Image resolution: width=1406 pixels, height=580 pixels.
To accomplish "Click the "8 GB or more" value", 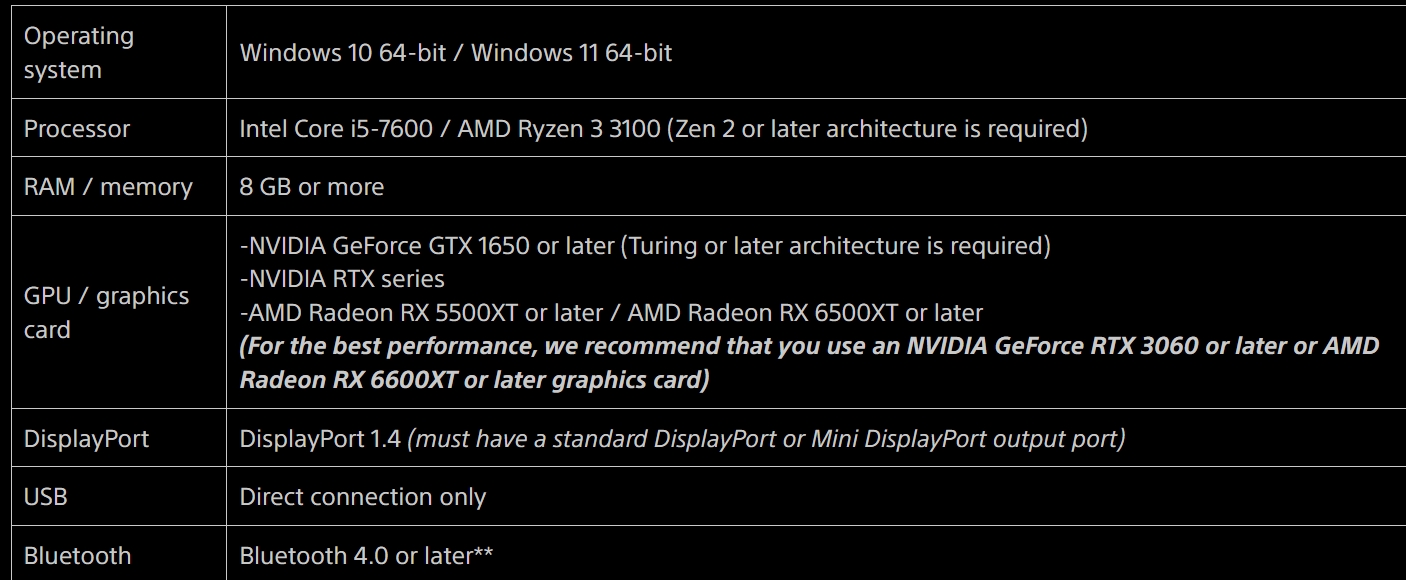I will coord(311,187).
